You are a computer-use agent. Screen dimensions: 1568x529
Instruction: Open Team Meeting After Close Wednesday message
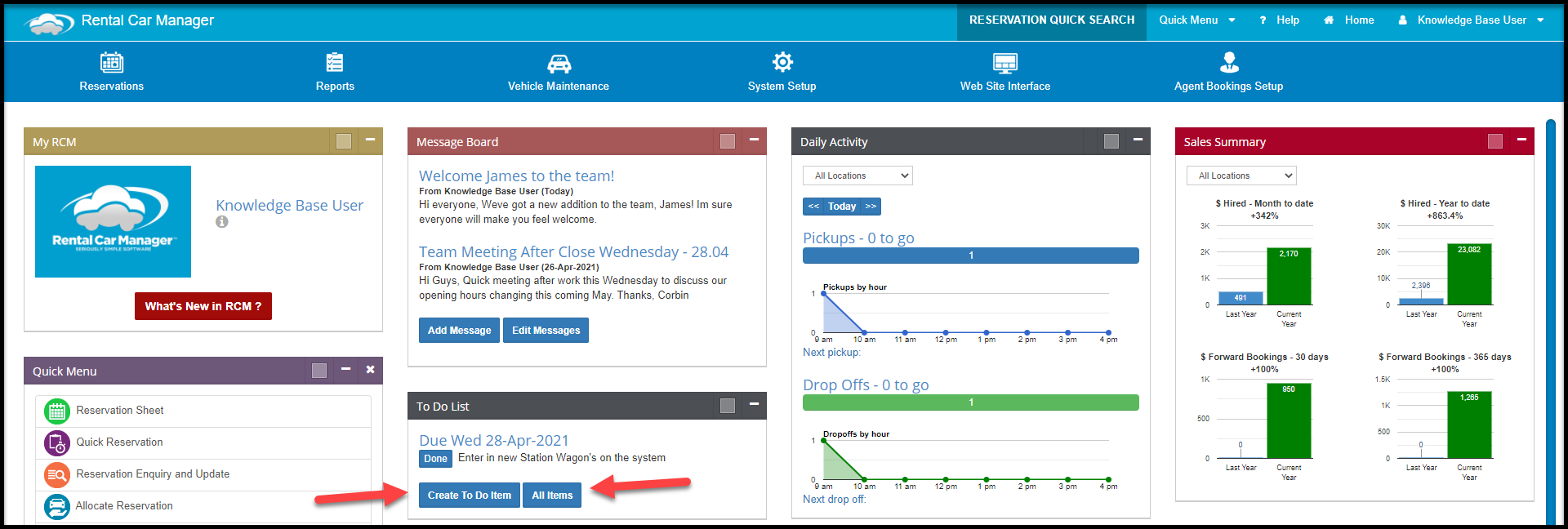[x=573, y=252]
